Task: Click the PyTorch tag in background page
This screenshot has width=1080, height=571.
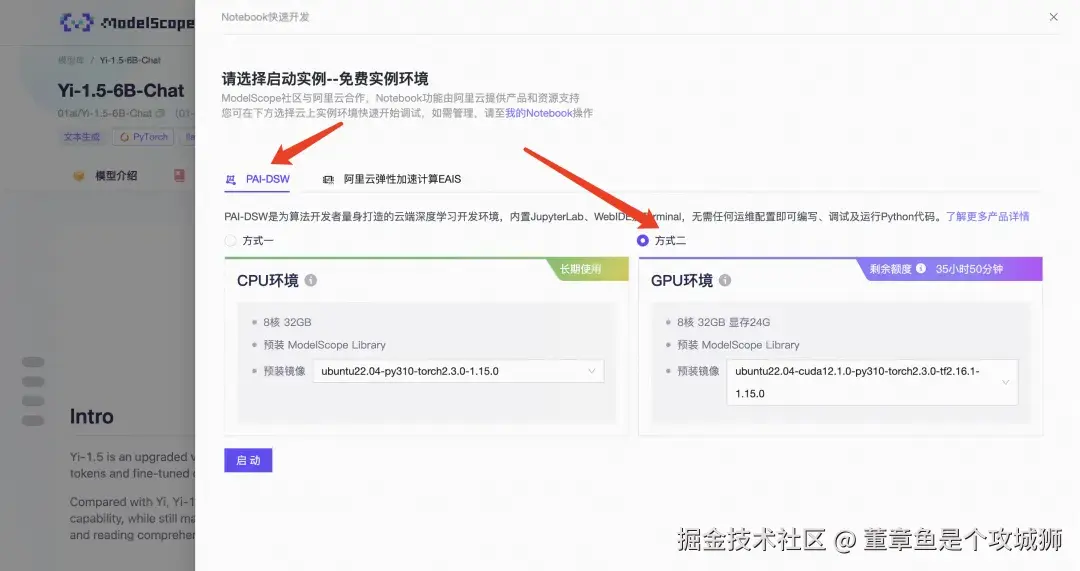Action: [x=143, y=137]
